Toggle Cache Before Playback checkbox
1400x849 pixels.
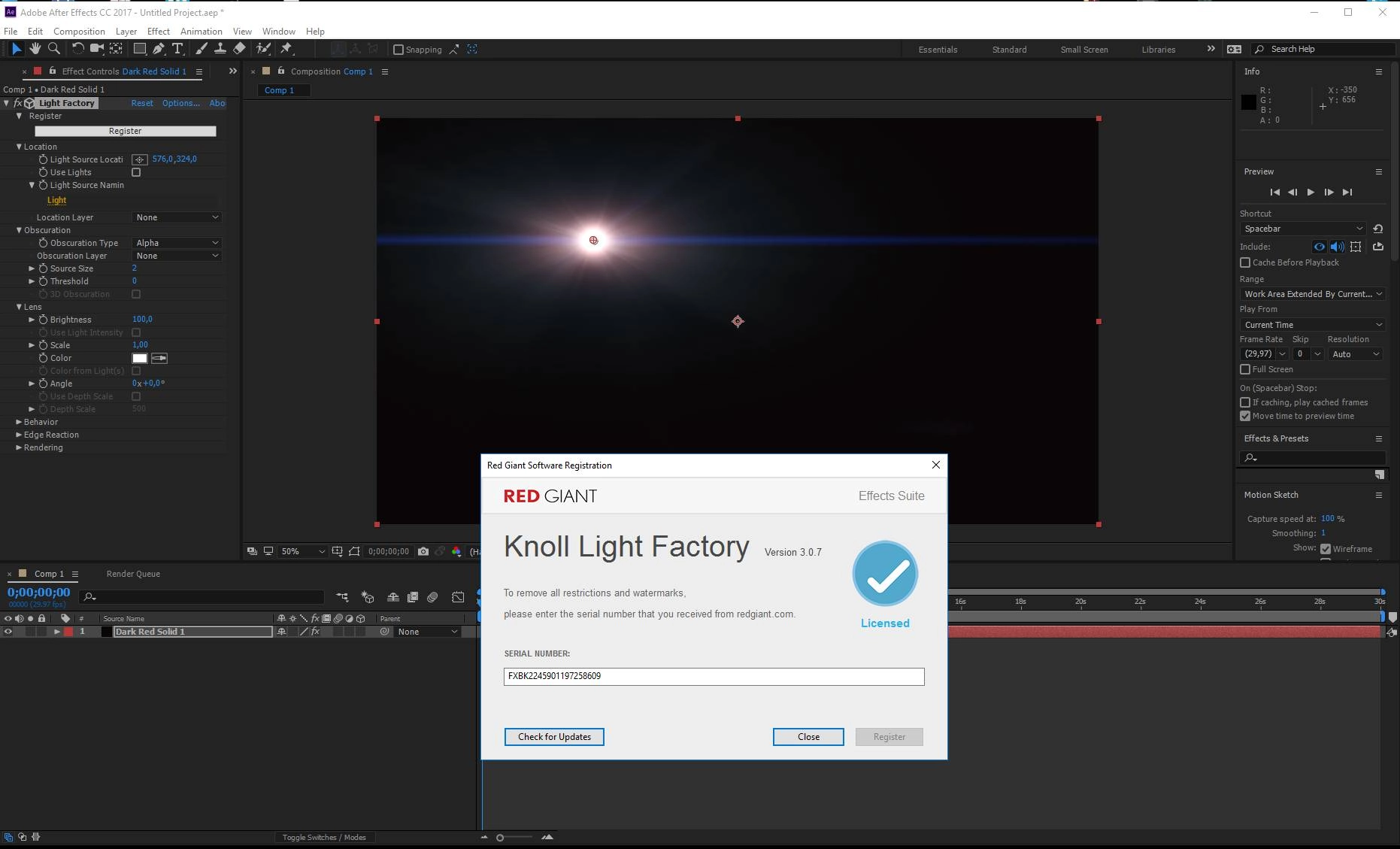[x=1245, y=262]
